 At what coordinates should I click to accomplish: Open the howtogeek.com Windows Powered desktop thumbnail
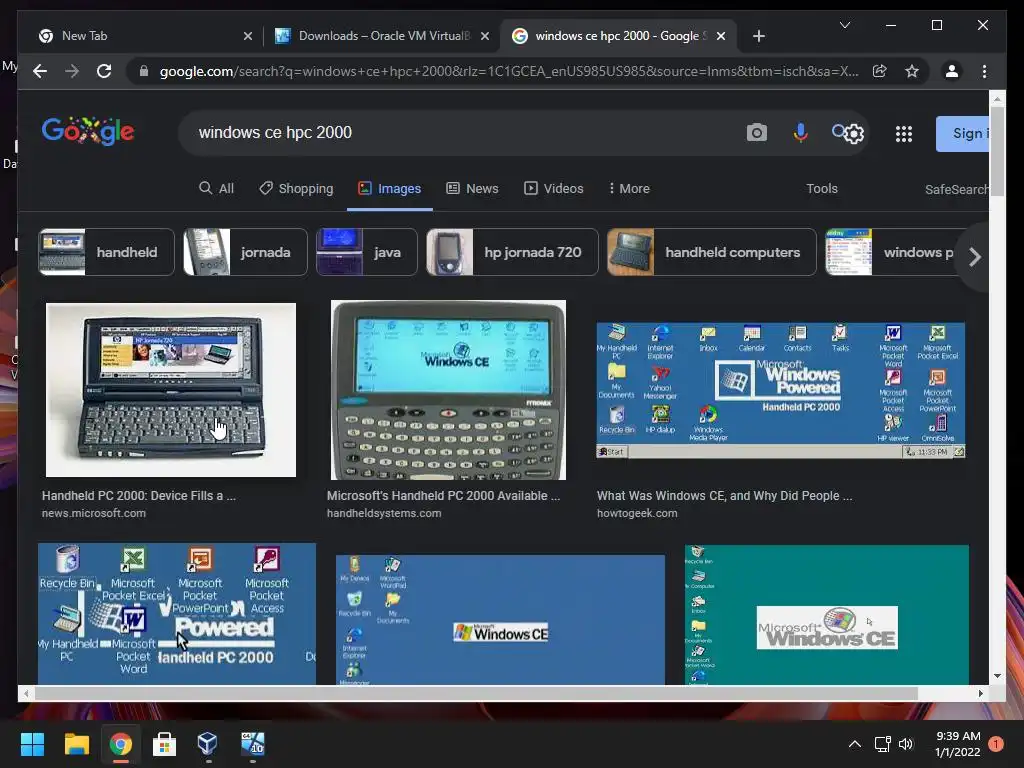click(x=780, y=390)
